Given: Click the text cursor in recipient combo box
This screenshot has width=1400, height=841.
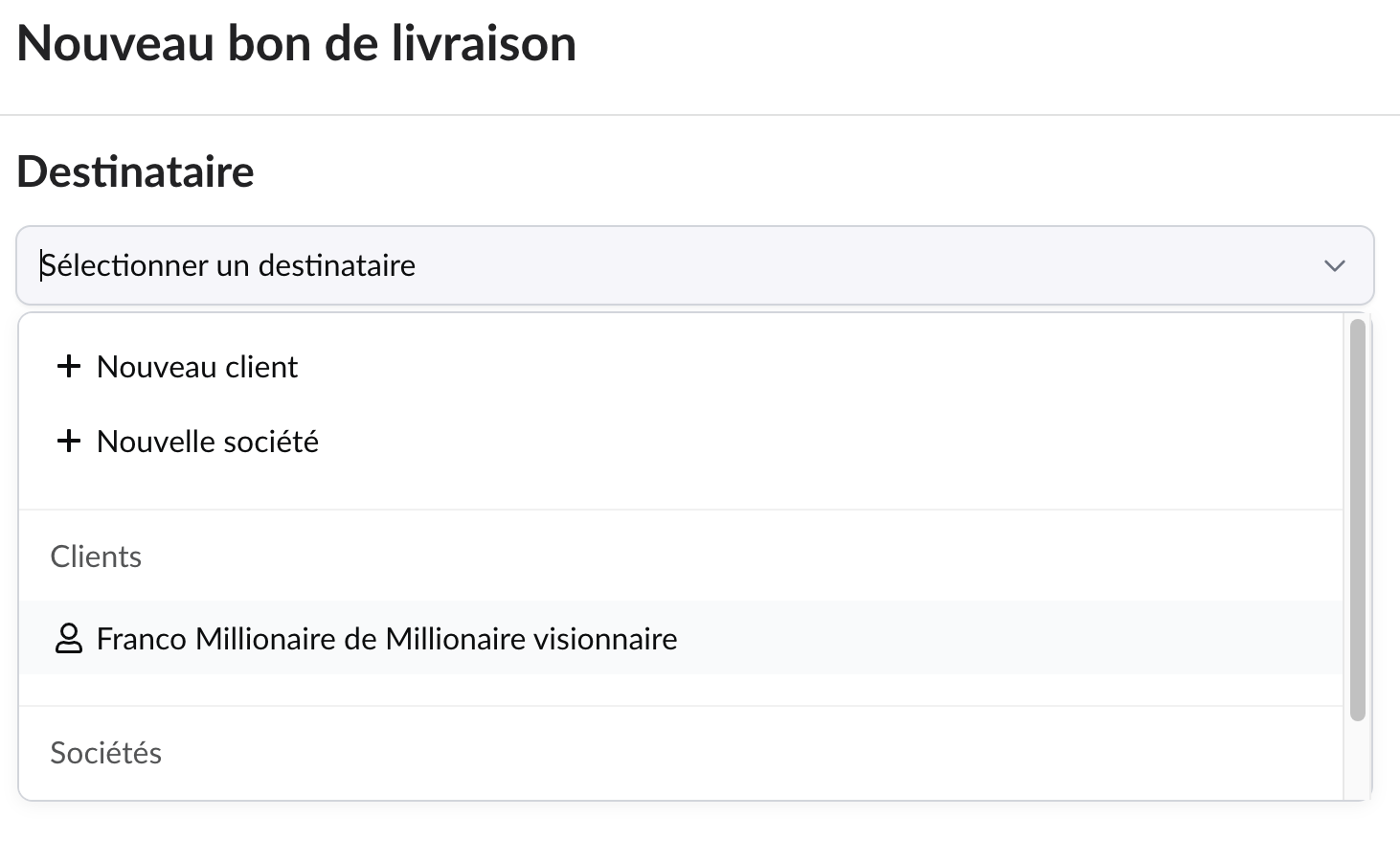Looking at the screenshot, I should pyautogui.click(x=41, y=265).
